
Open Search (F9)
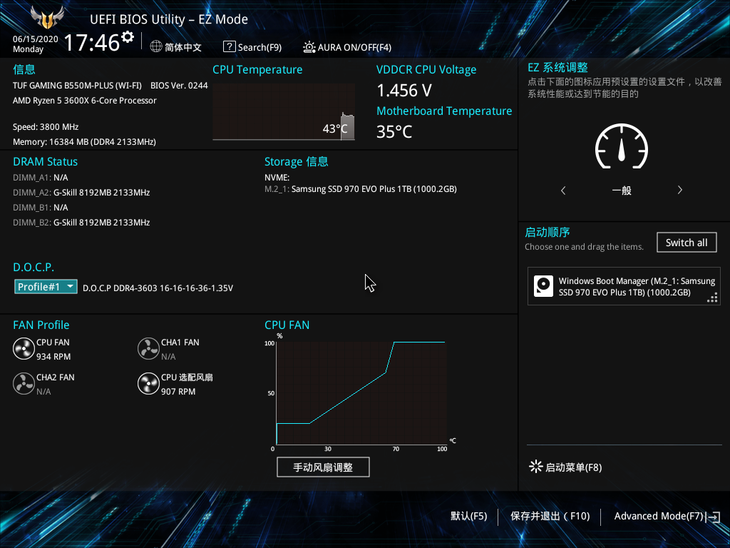click(252, 47)
